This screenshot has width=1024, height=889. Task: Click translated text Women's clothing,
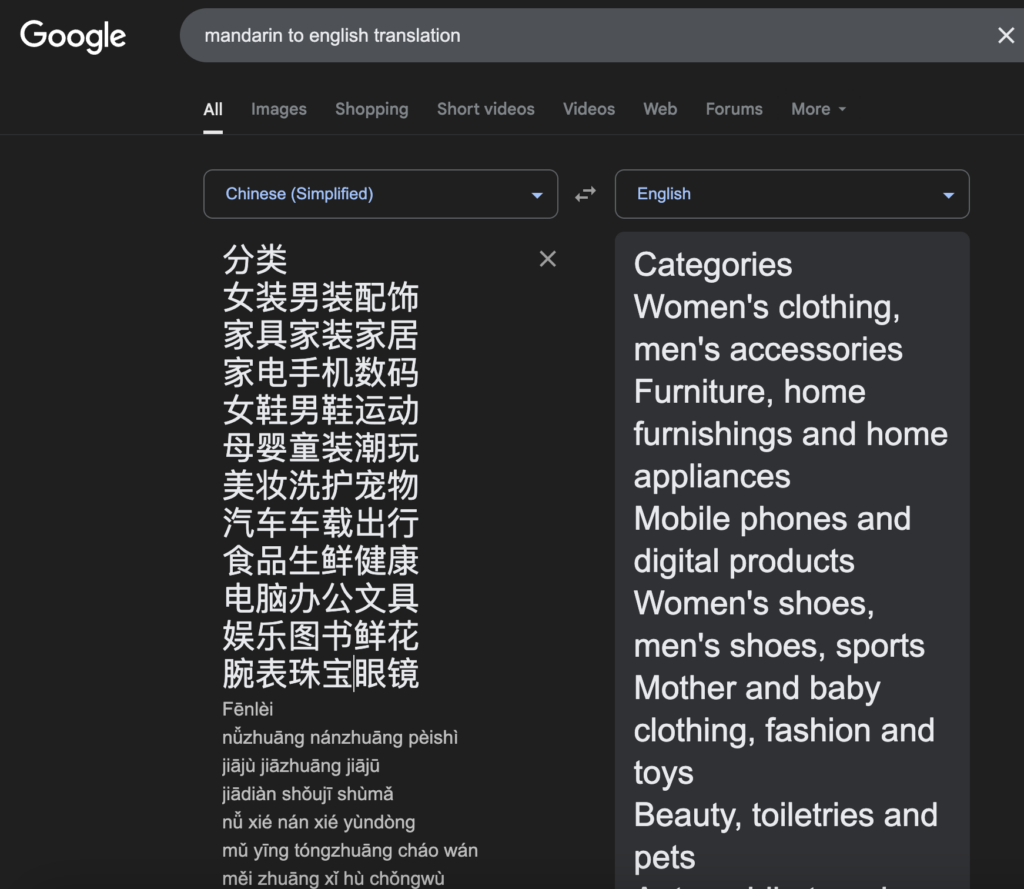[767, 308]
